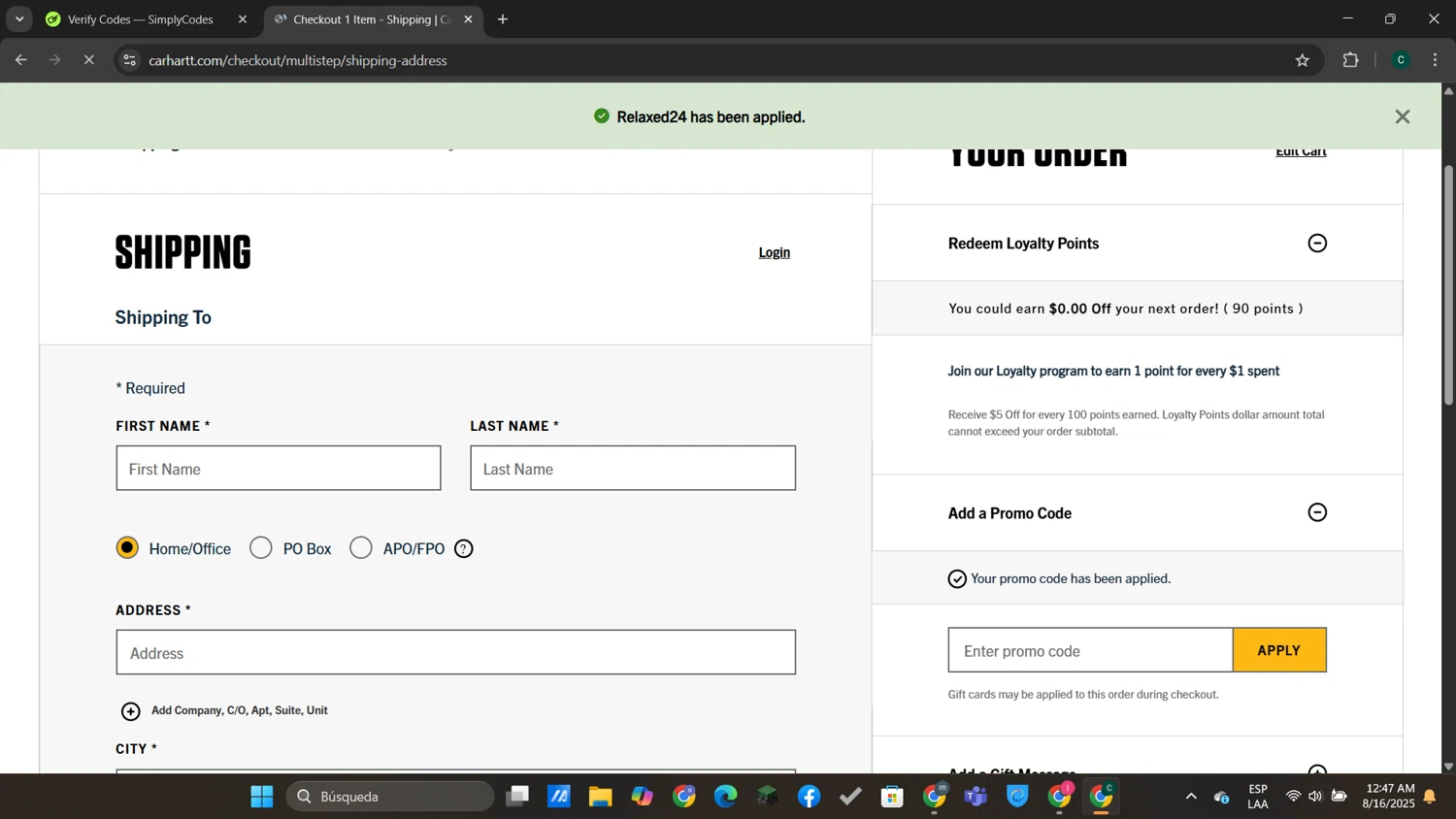The height and width of the screenshot is (819, 1456).
Task: Select the Checkout 1 Item - Shipping tab
Action: pos(372,19)
